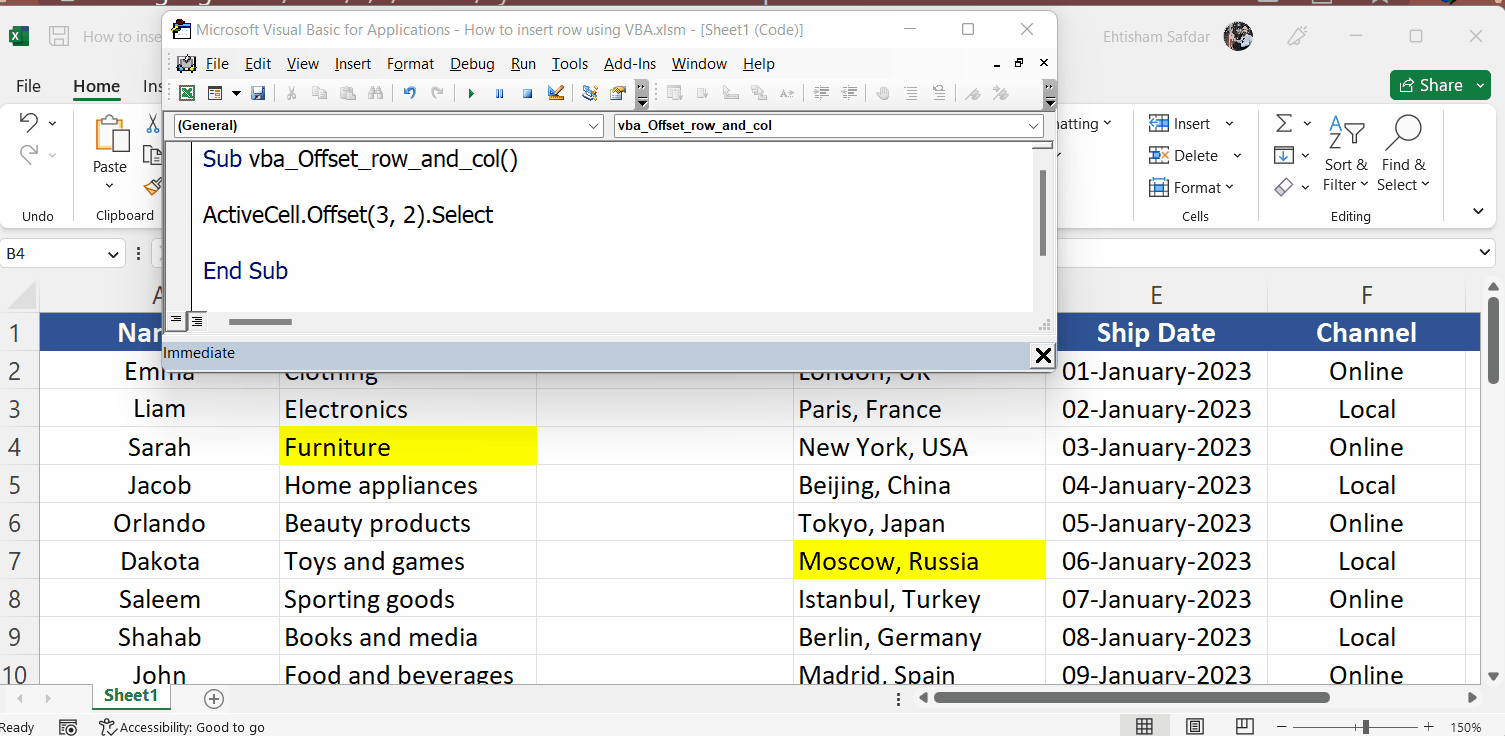
Task: Click the Break icon to pause execution
Action: 497,93
